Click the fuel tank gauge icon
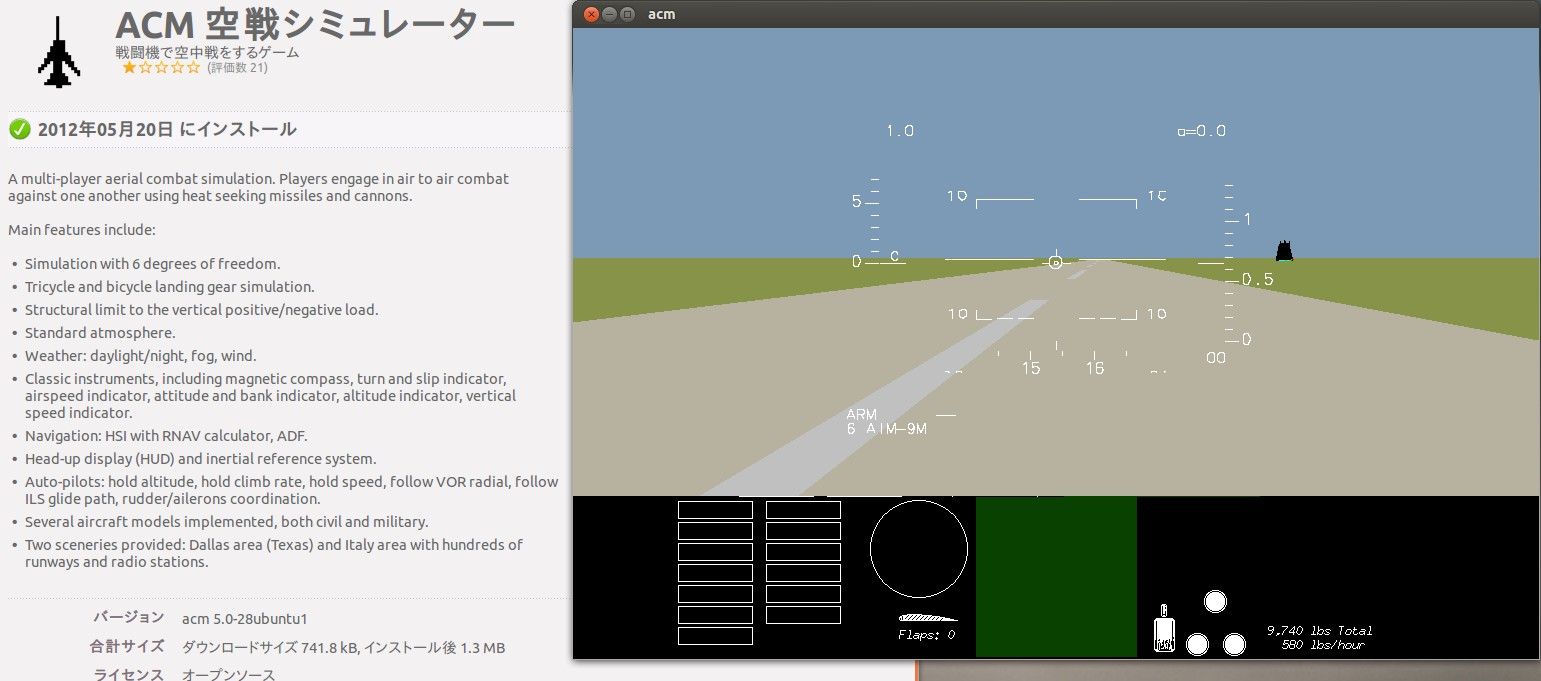 [x=1164, y=628]
